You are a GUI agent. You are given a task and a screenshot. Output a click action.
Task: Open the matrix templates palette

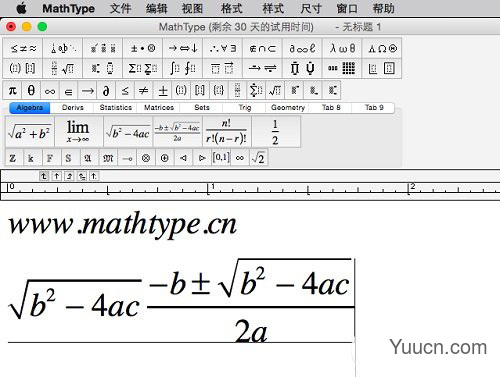[342, 69]
